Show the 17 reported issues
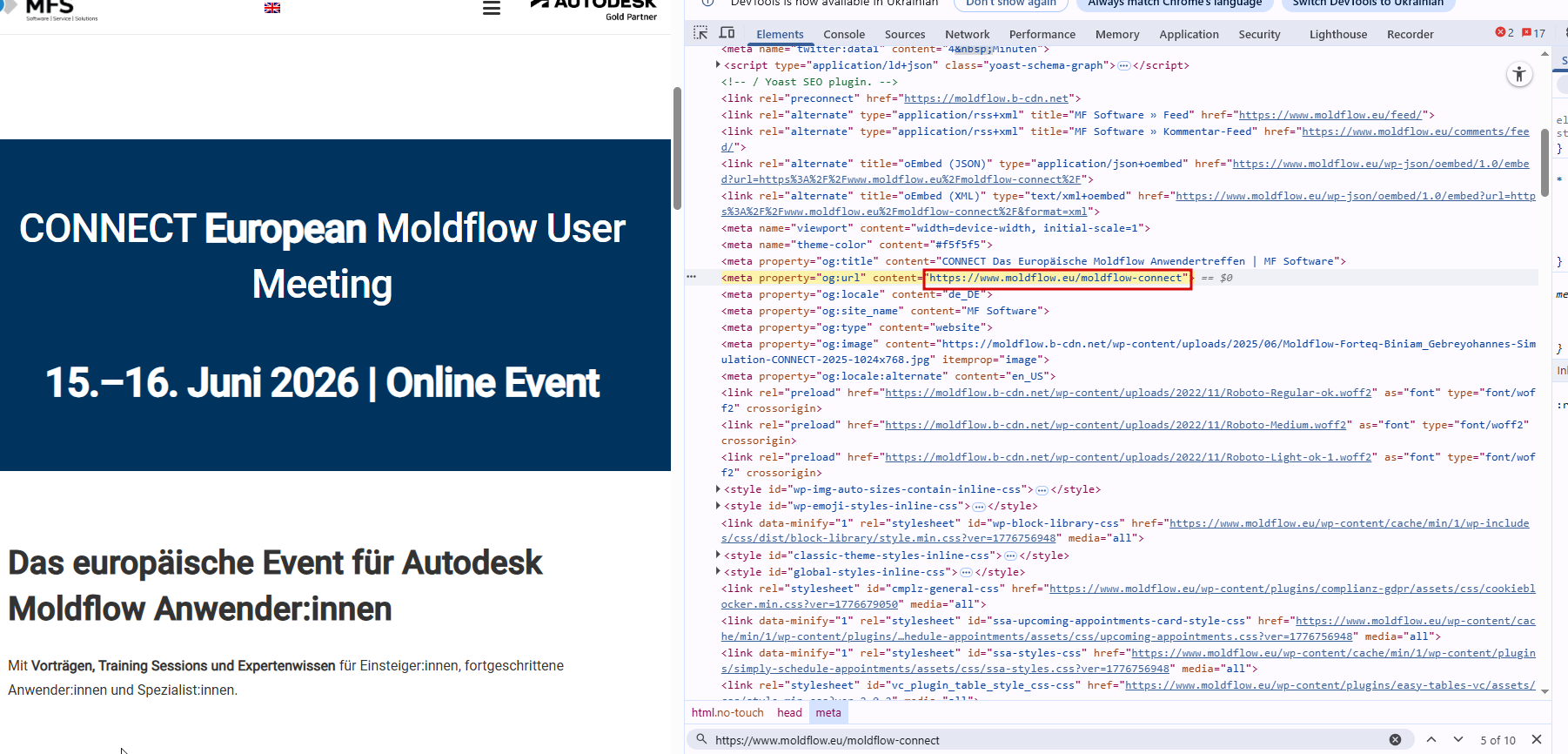The height and width of the screenshot is (754, 1568). pos(1534,33)
